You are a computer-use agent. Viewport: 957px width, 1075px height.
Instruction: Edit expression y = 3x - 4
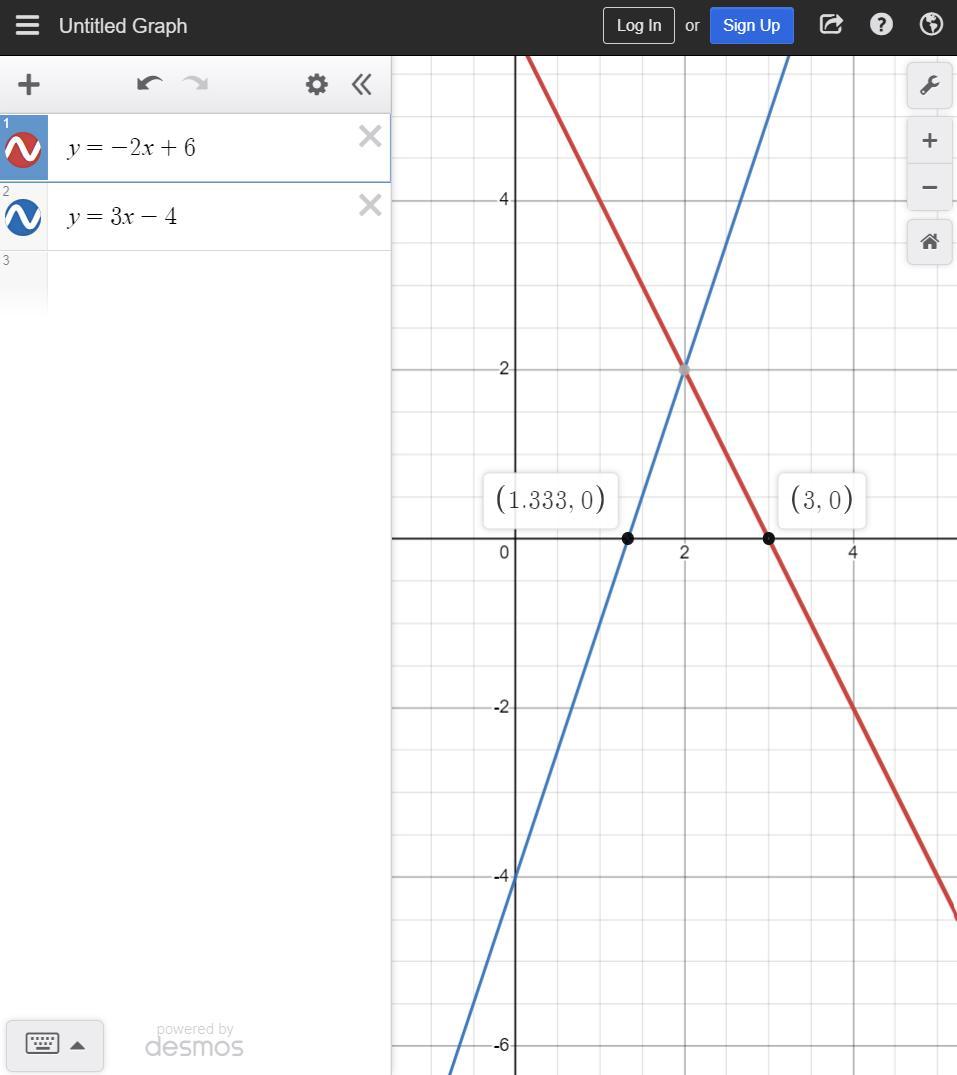point(122,217)
